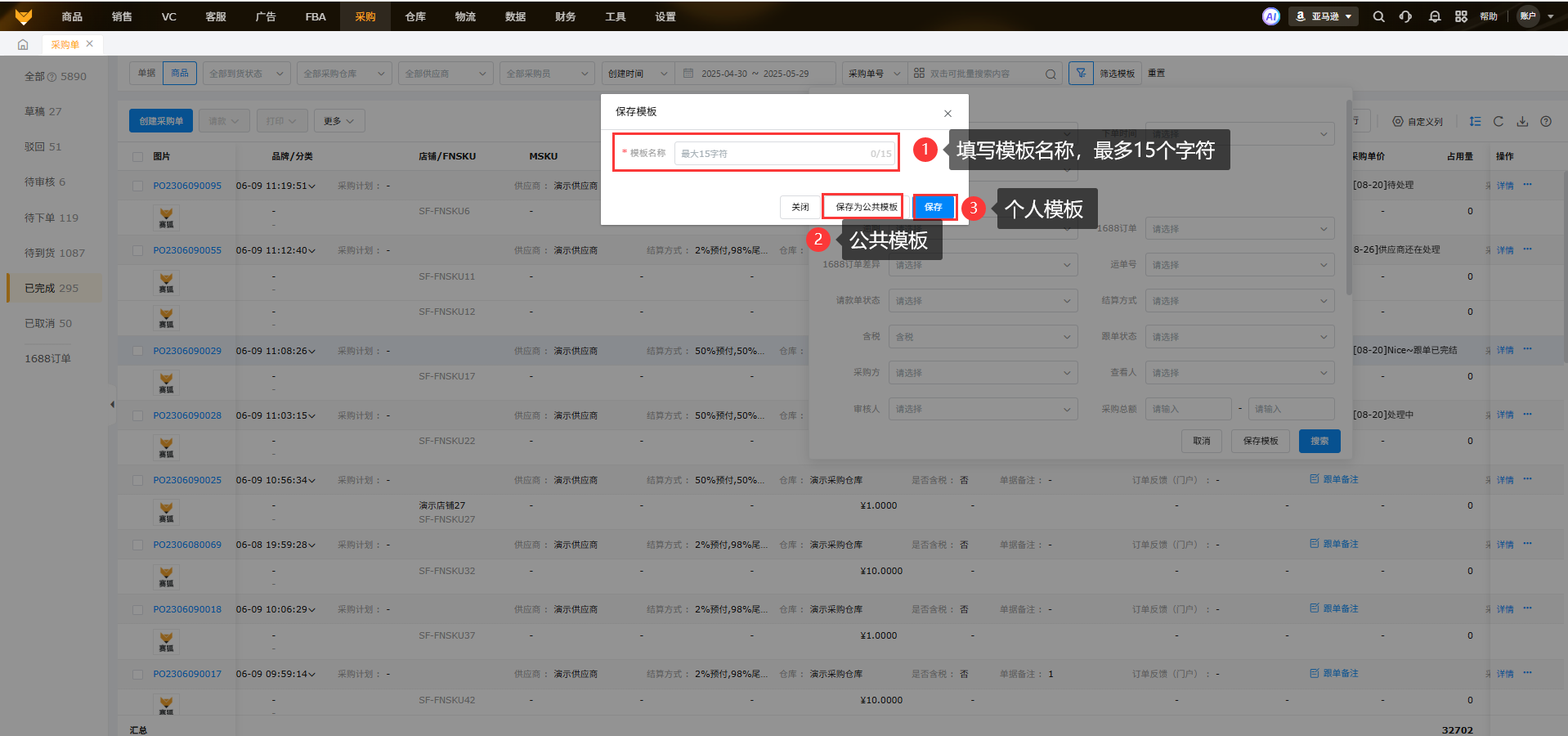Refresh the purchase order list
The height and width of the screenshot is (736, 1568).
coord(1499,121)
